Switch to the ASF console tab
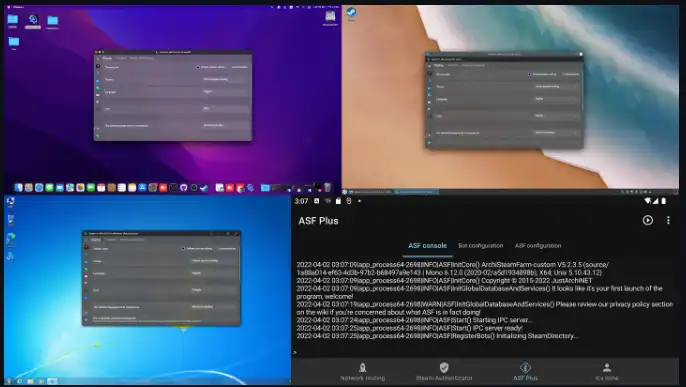Image resolution: width=686 pixels, height=387 pixels. 427,246
